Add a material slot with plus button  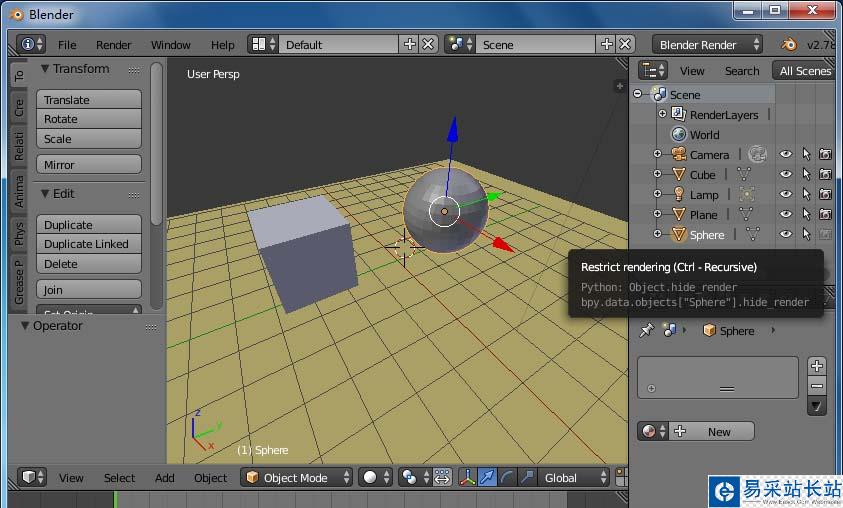[x=817, y=366]
